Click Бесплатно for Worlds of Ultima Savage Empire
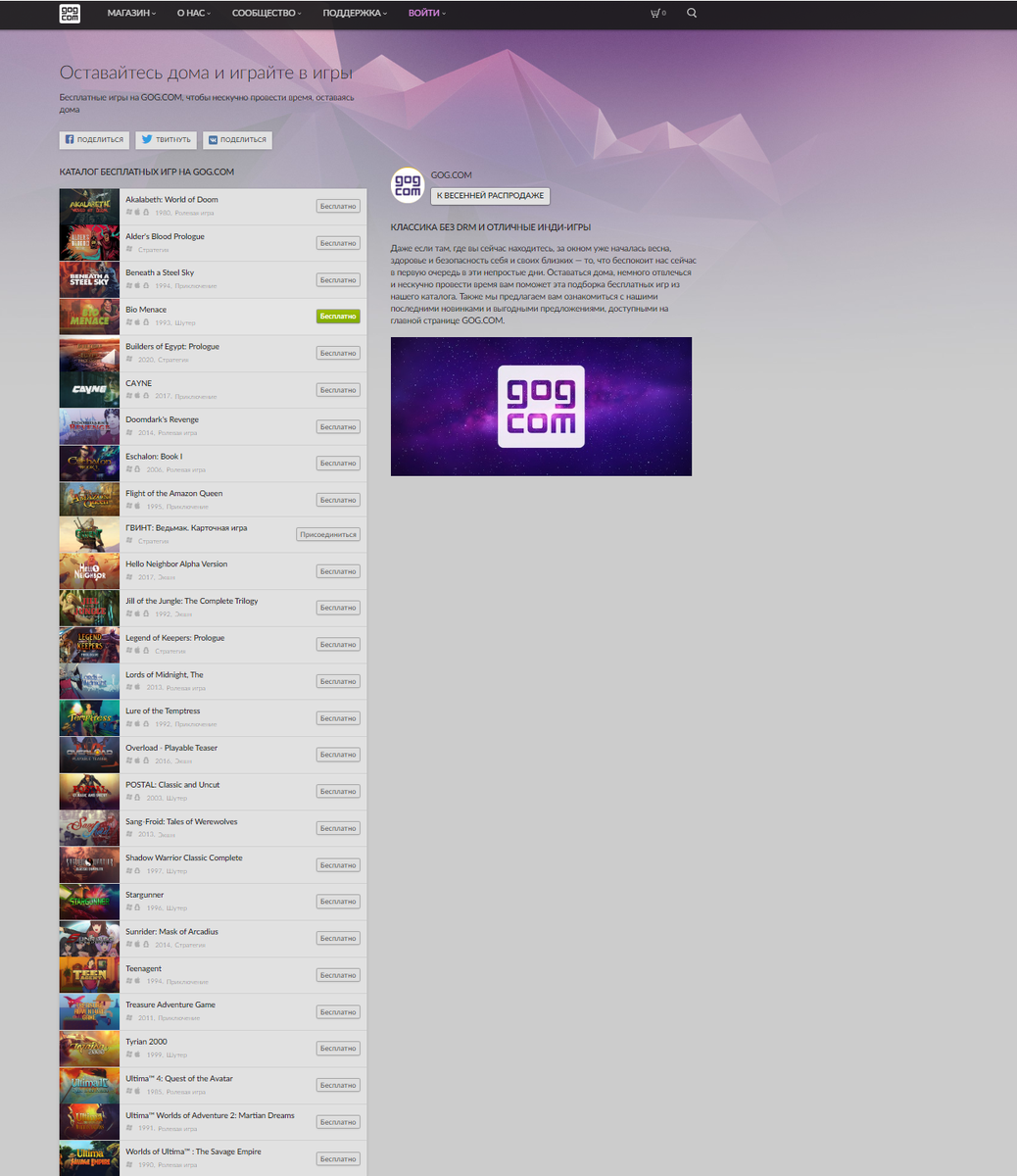 338,1159
